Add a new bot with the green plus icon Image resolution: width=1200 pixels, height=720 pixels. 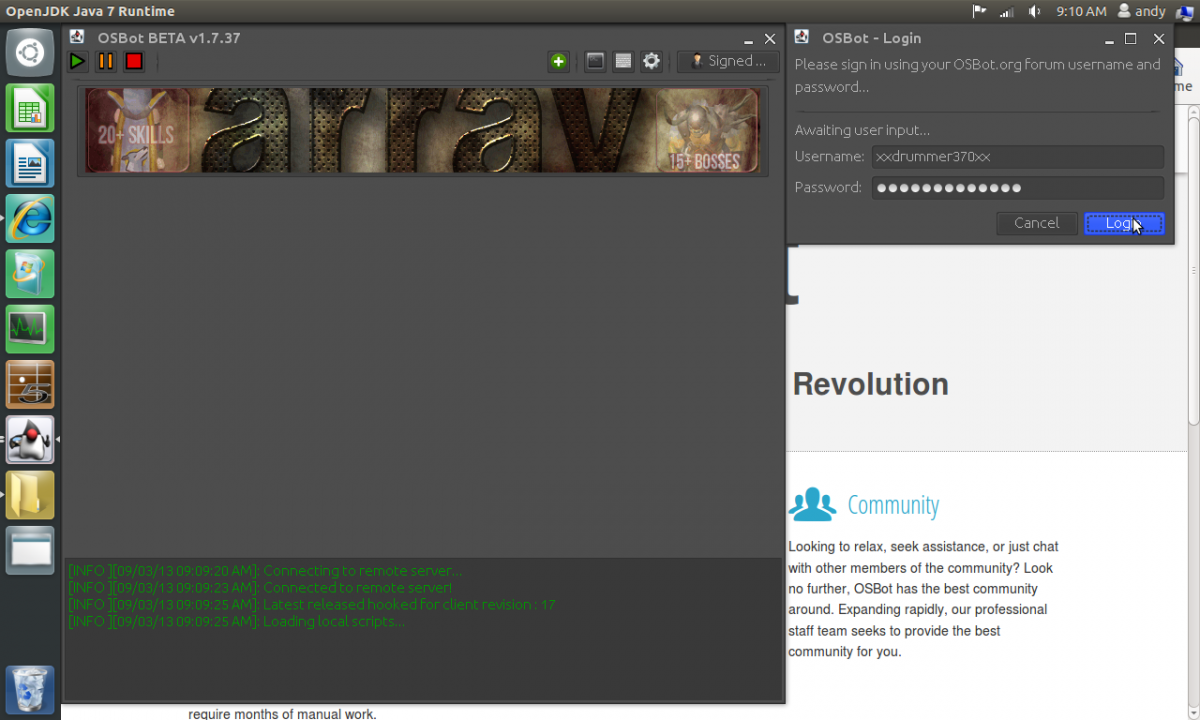click(x=558, y=61)
